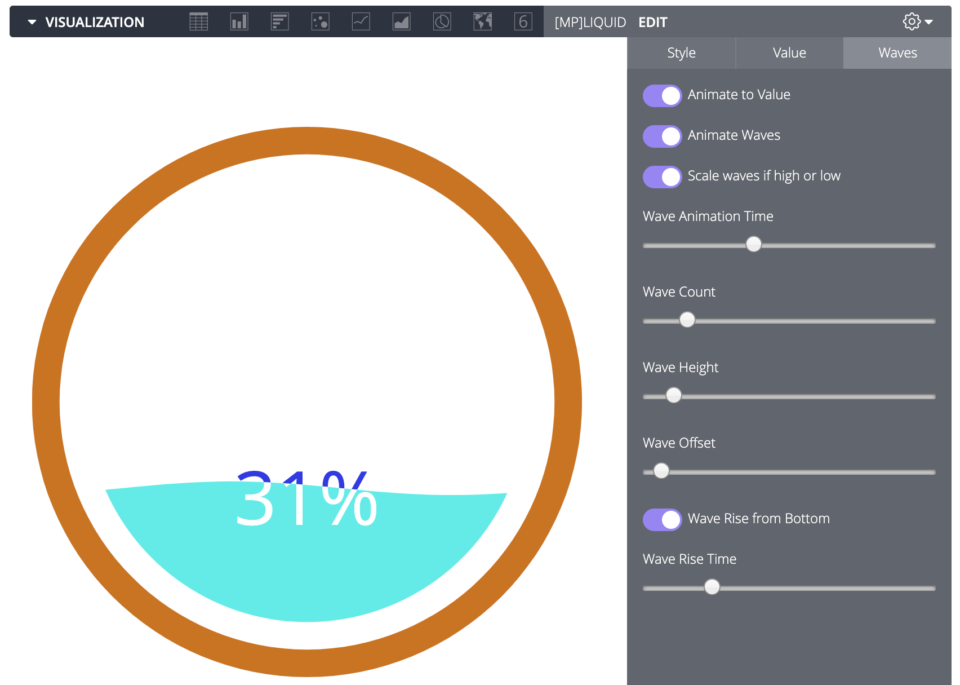
Task: Select the table visualization icon
Action: 198,21
